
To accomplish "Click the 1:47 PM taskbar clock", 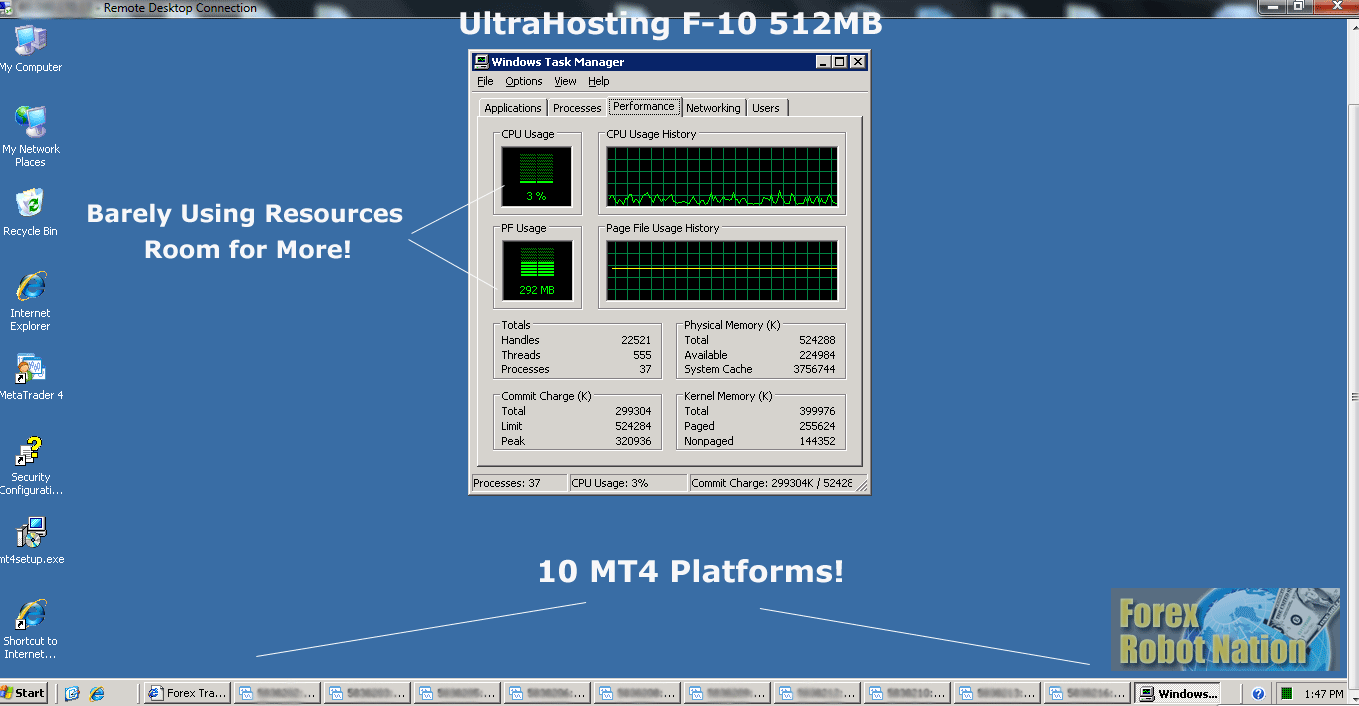I will point(1324,693).
